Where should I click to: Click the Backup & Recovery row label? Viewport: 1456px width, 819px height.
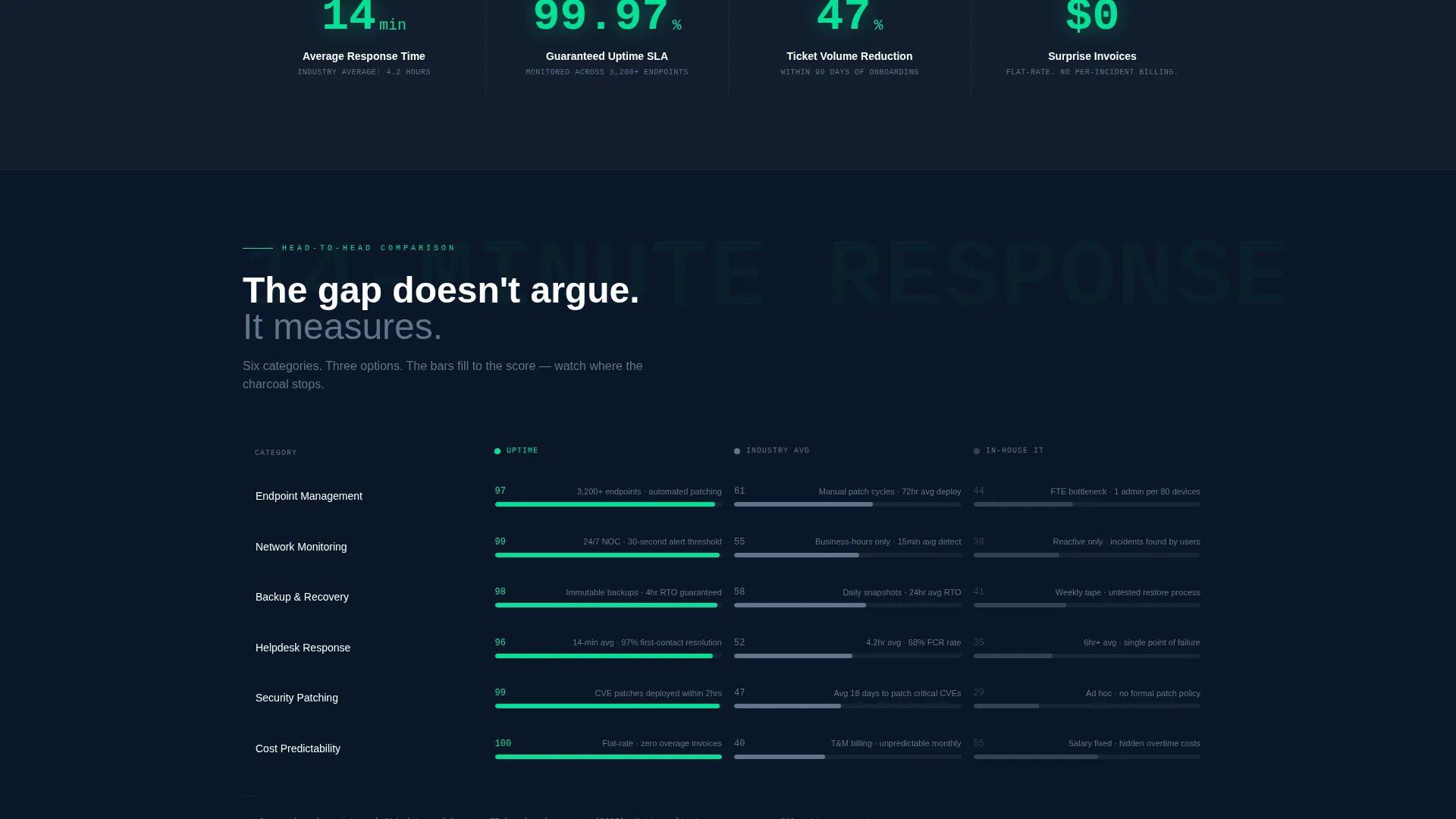pyautogui.click(x=302, y=597)
